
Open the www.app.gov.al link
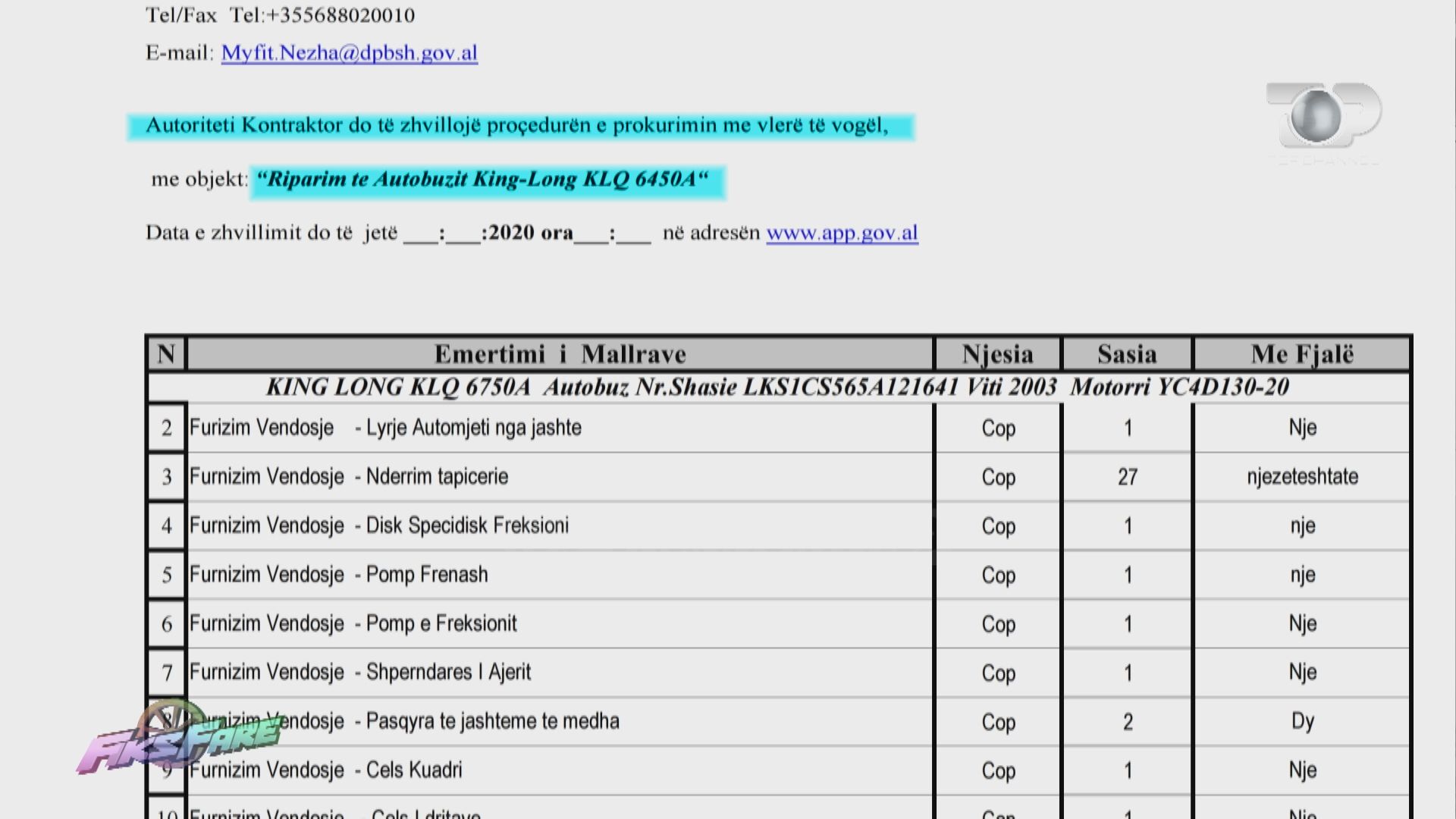pos(842,233)
